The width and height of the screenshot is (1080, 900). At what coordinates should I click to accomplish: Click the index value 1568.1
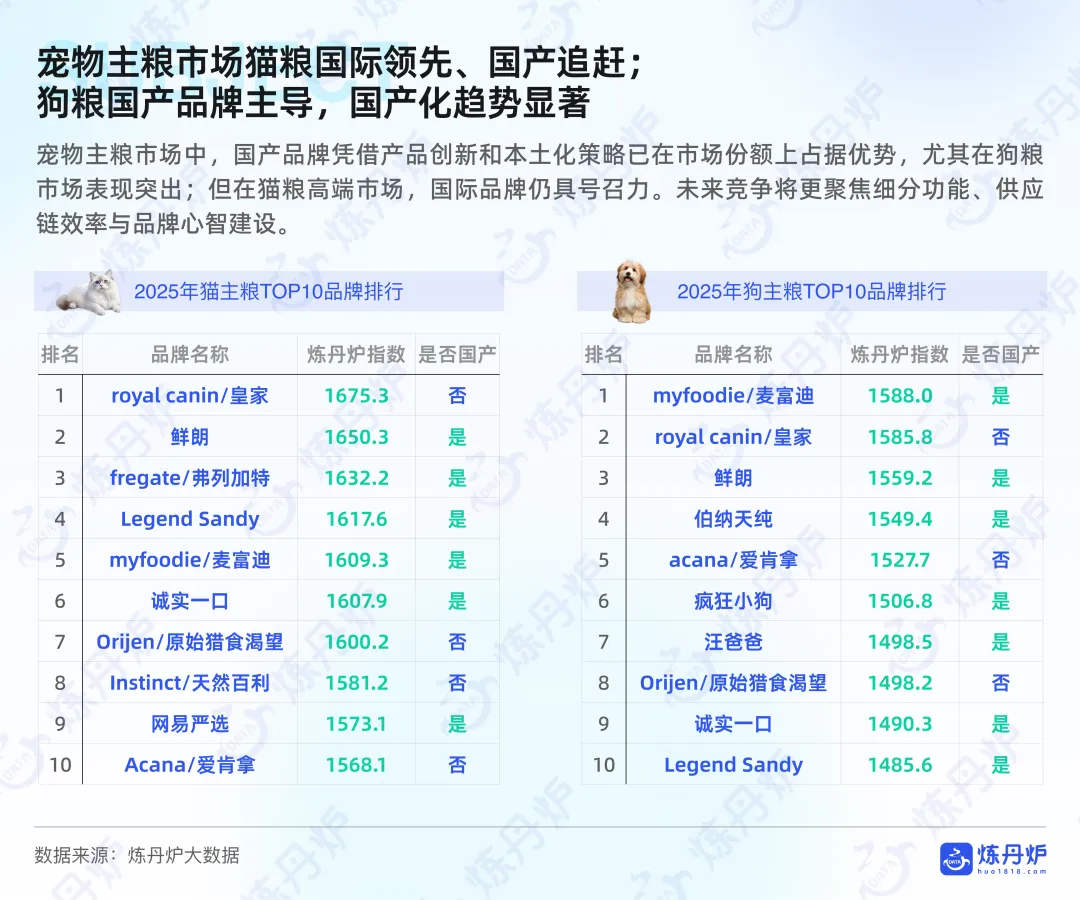click(x=356, y=765)
